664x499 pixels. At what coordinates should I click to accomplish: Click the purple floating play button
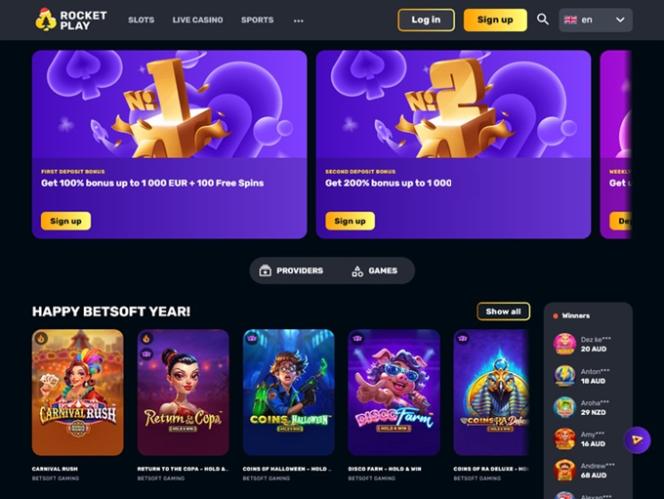coord(637,441)
